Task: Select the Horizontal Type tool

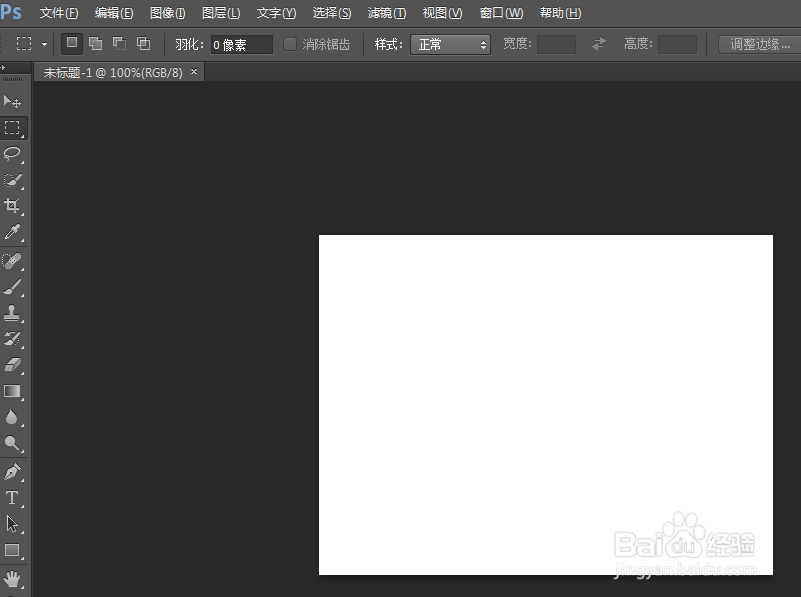Action: click(12, 497)
